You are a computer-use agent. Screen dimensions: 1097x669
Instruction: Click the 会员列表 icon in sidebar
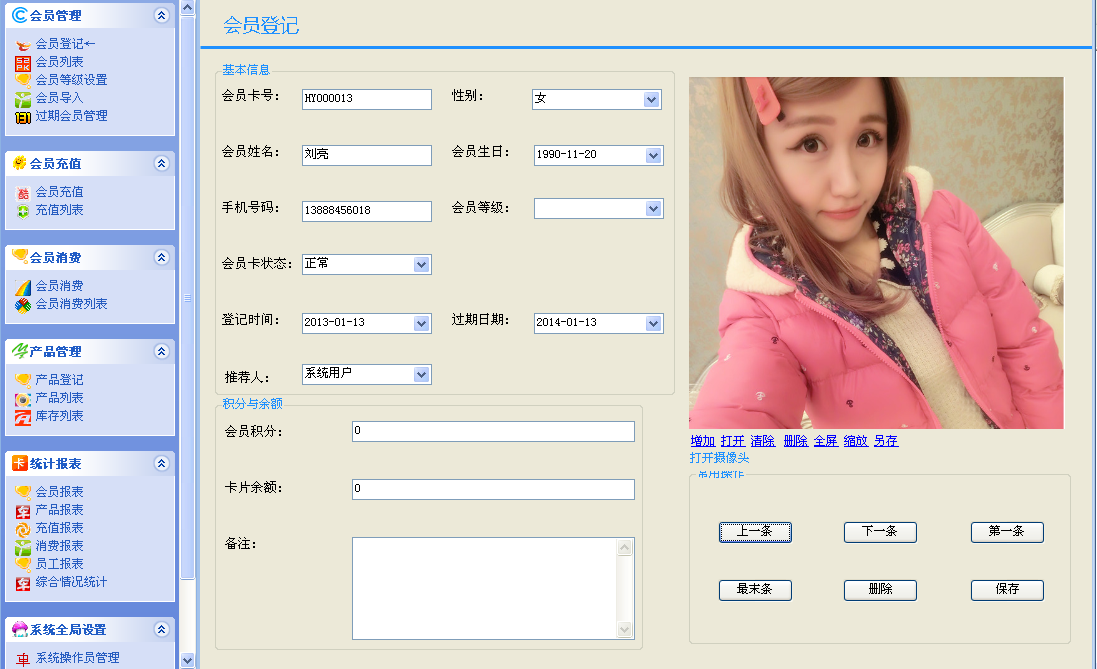point(23,62)
